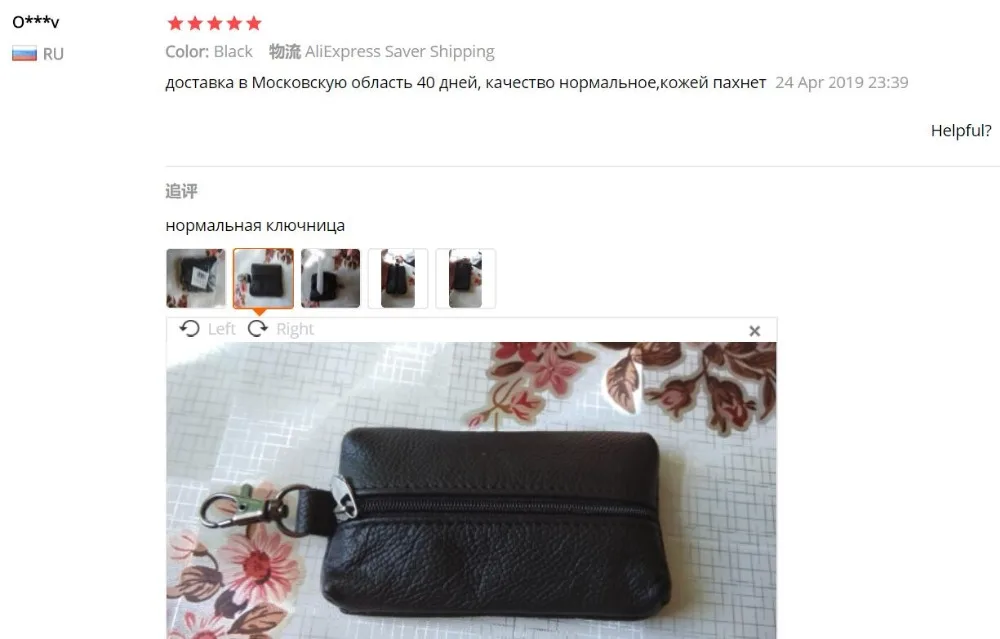Viewport: 1000px width, 639px height.
Task: Click the RU country label
Action: click(x=54, y=54)
